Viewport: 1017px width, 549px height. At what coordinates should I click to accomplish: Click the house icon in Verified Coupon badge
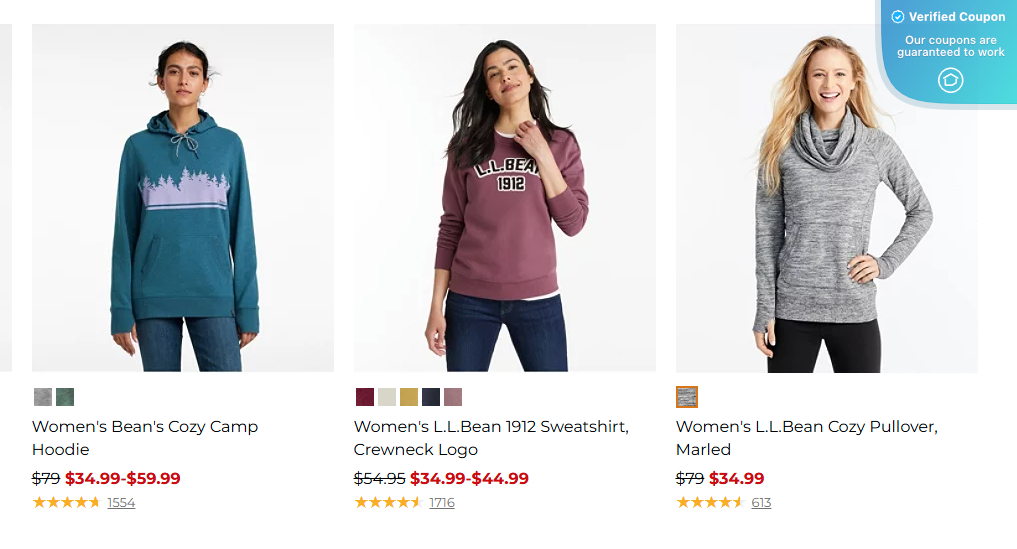pyautogui.click(x=950, y=80)
